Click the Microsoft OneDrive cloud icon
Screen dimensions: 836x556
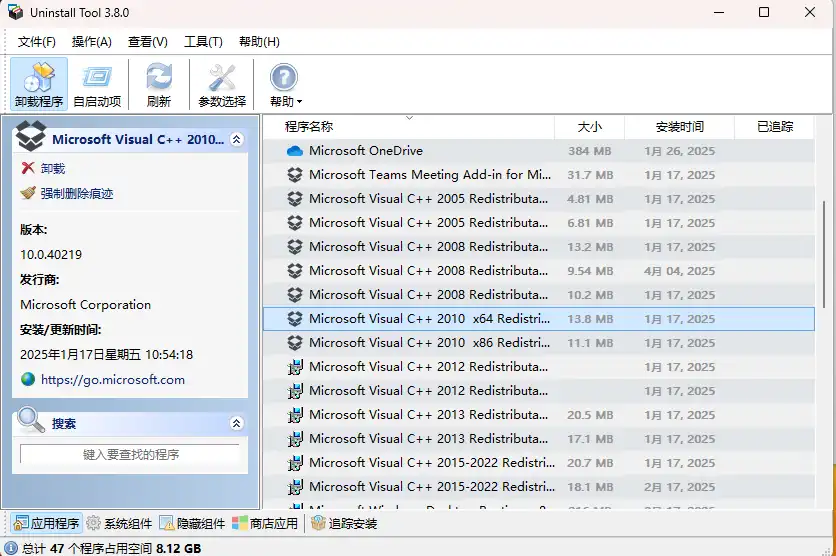(295, 151)
